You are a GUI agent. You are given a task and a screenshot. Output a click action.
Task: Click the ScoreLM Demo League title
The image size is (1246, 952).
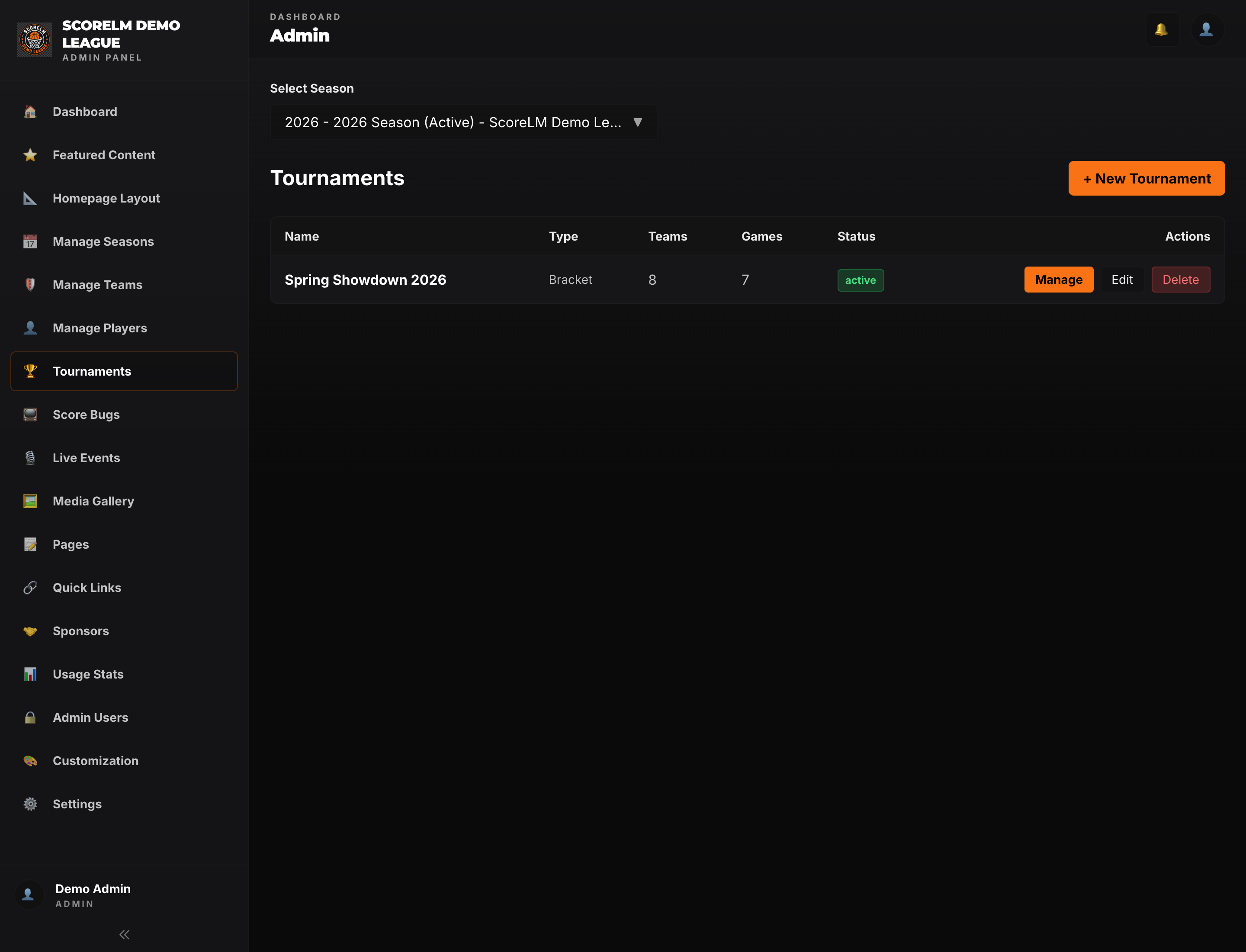[x=121, y=34]
